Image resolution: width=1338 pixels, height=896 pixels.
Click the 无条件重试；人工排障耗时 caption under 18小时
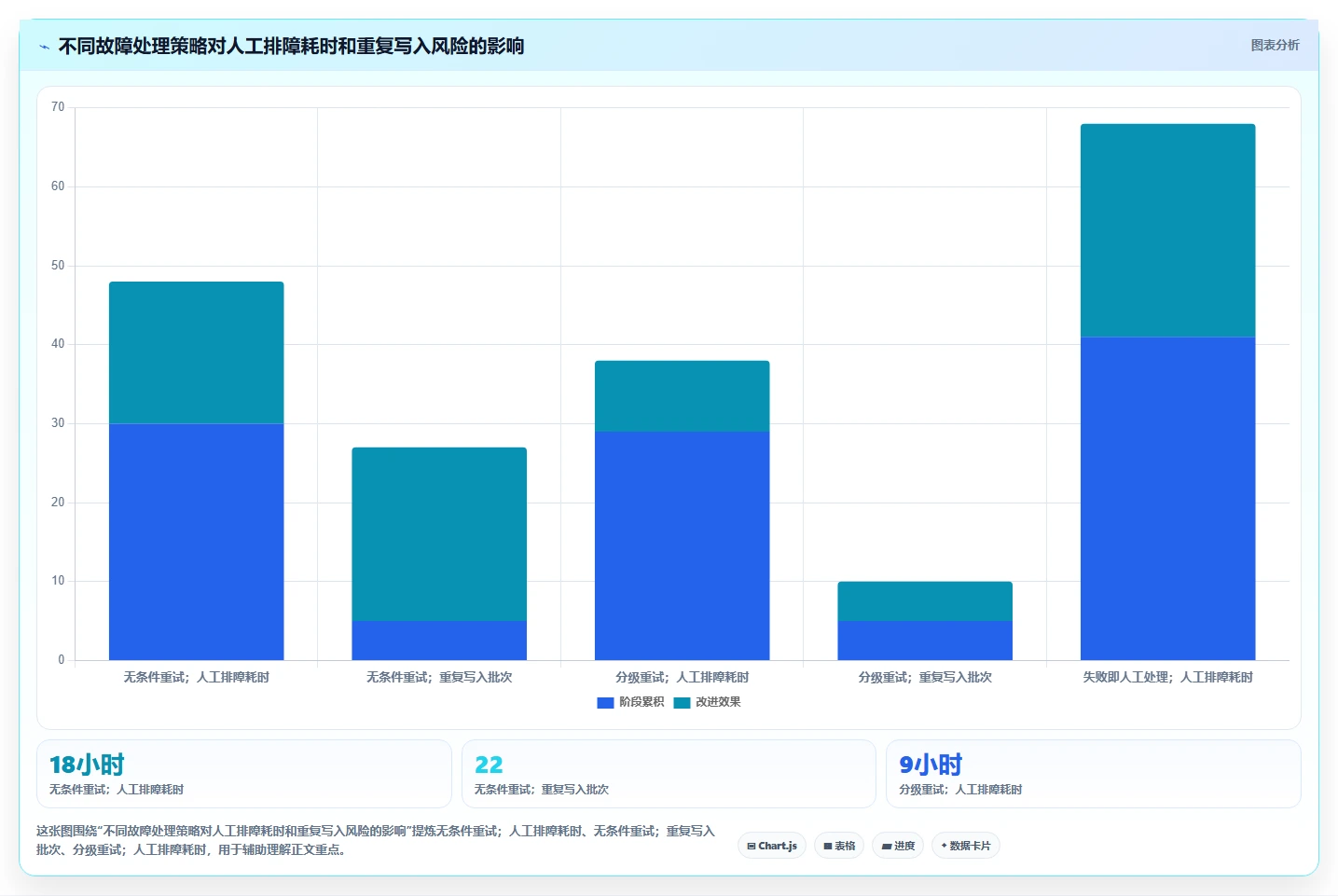117,790
